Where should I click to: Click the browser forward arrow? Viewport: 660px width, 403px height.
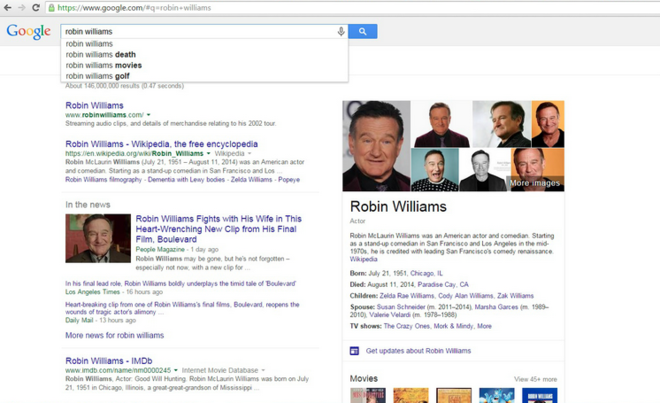point(21,7)
